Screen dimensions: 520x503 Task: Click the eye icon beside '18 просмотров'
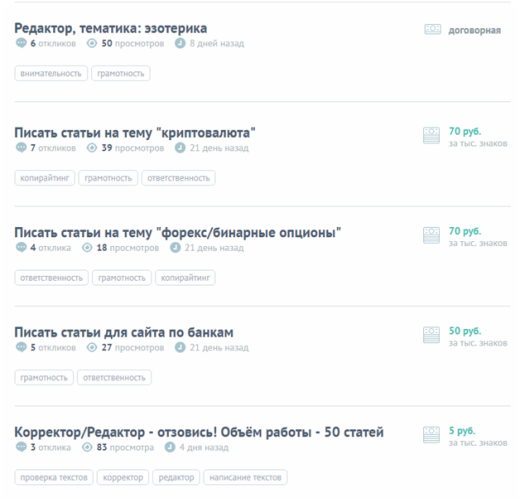coord(87,248)
